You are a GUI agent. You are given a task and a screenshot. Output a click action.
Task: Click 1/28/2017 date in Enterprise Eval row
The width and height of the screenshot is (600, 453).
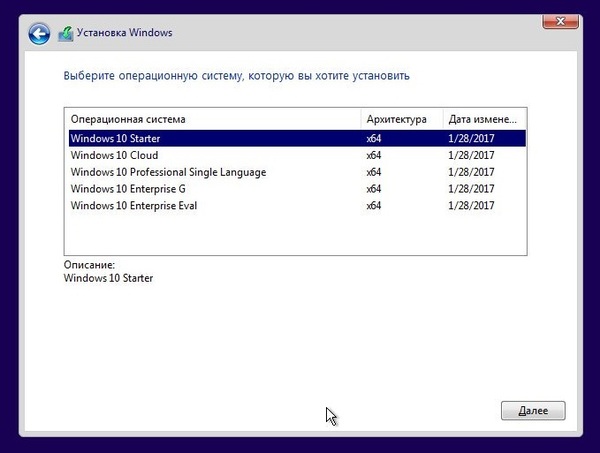[x=471, y=206]
